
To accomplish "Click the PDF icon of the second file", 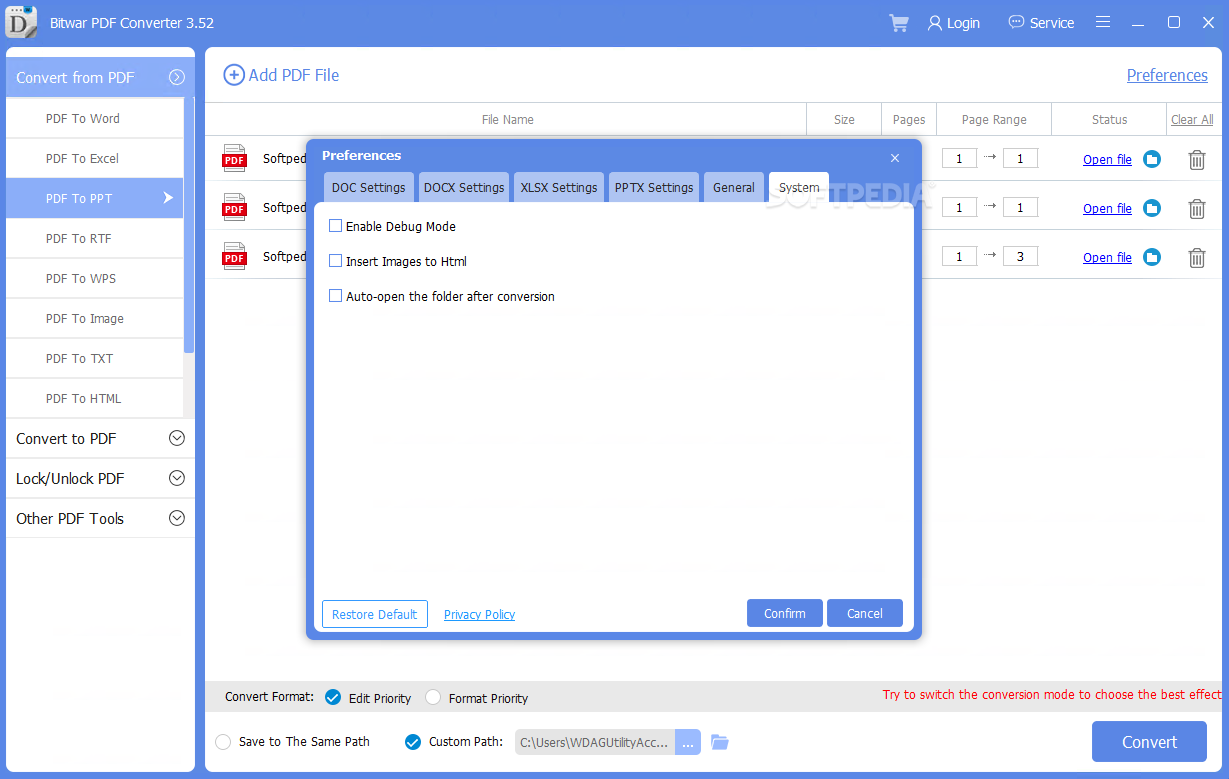I will pos(234,207).
